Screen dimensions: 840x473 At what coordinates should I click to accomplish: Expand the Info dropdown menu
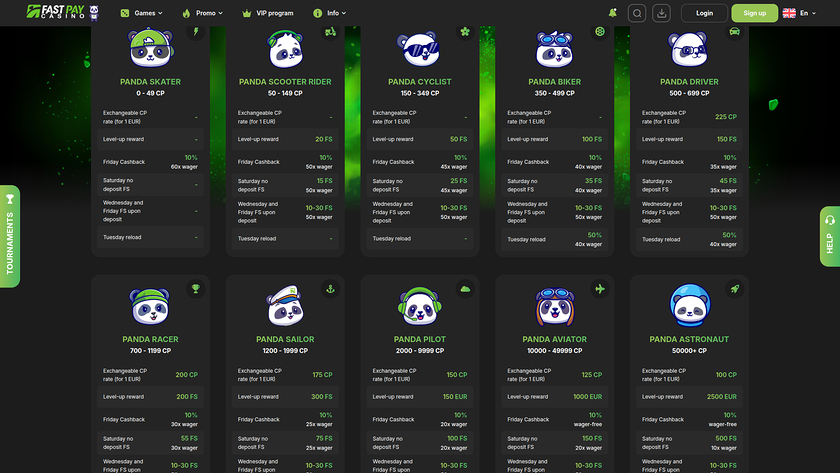pos(329,13)
